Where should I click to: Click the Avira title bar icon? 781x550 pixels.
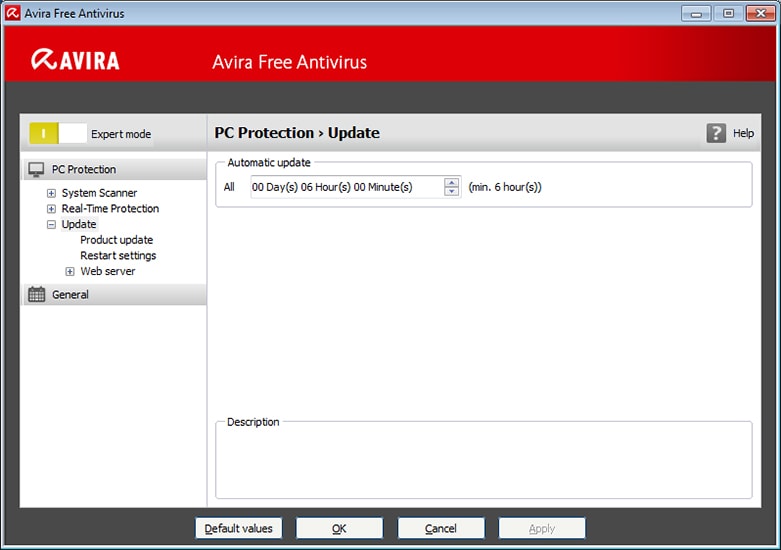click(x=12, y=13)
